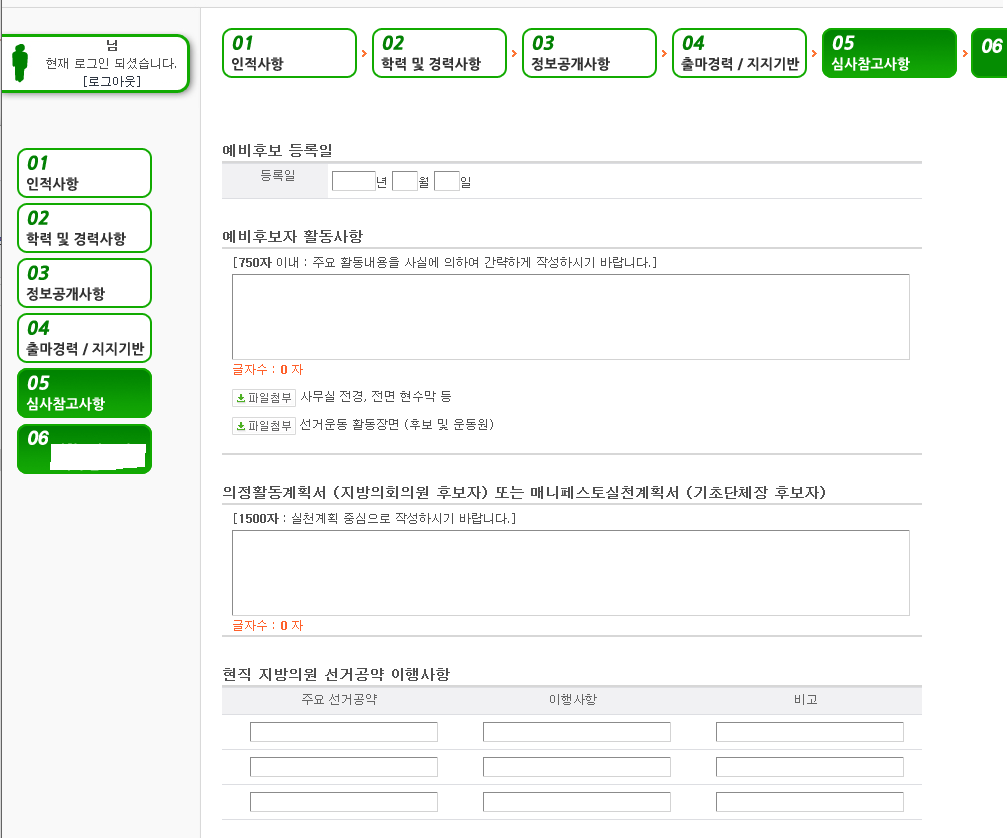Viewport: 1007px width, 838px height.
Task: Go to top step 02 학력 및 경력사항
Action: pyautogui.click(x=439, y=53)
